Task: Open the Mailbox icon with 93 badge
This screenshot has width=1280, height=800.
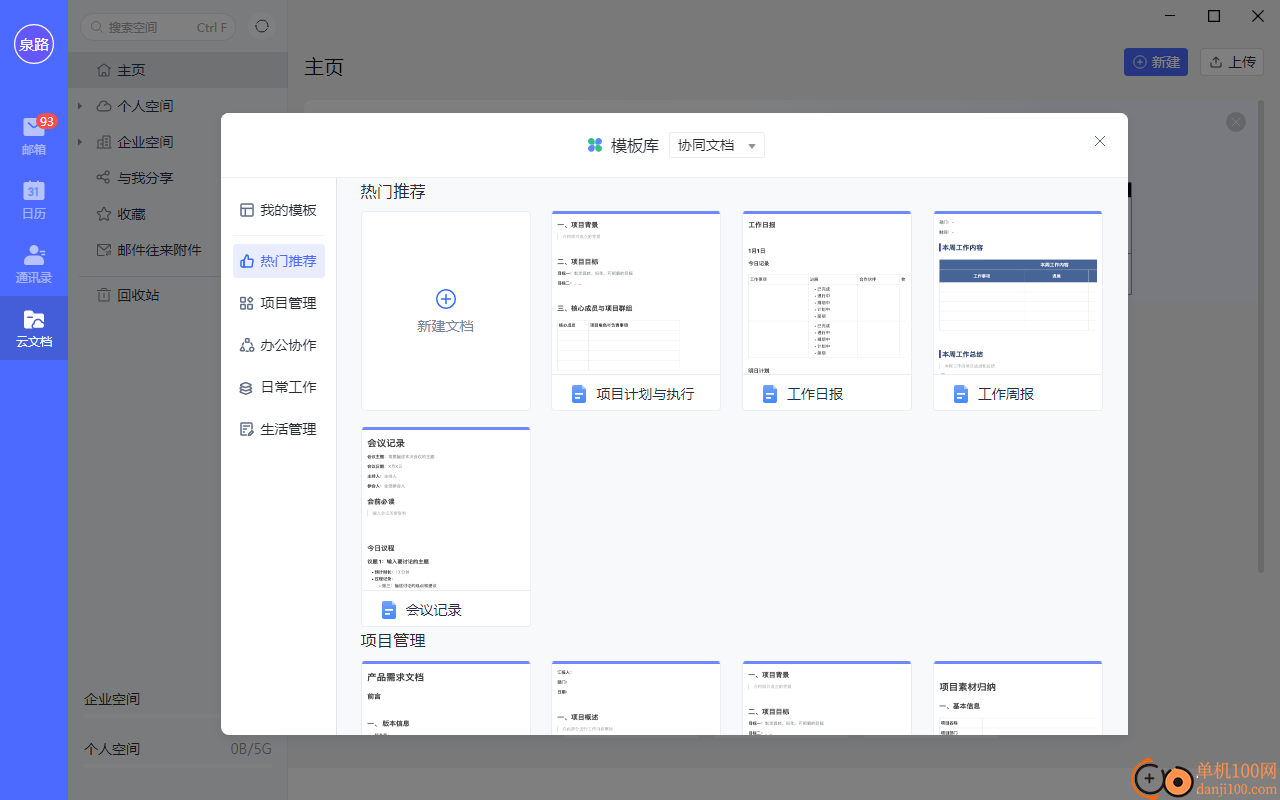Action: pyautogui.click(x=34, y=136)
